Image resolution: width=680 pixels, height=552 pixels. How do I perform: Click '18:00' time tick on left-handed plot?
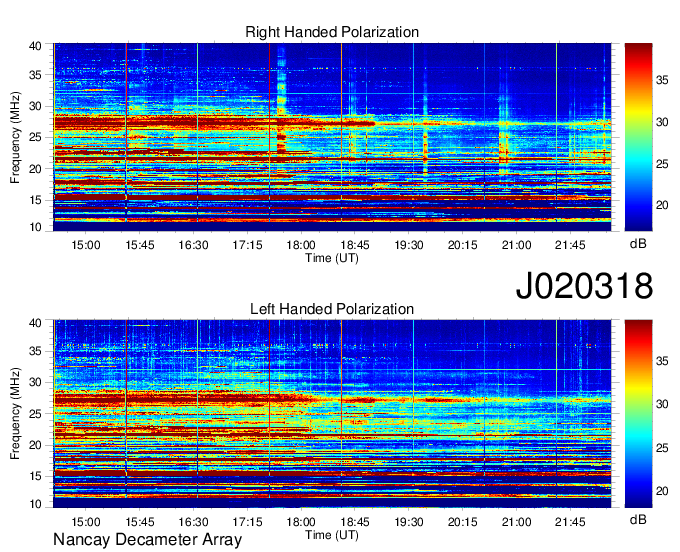point(301,522)
